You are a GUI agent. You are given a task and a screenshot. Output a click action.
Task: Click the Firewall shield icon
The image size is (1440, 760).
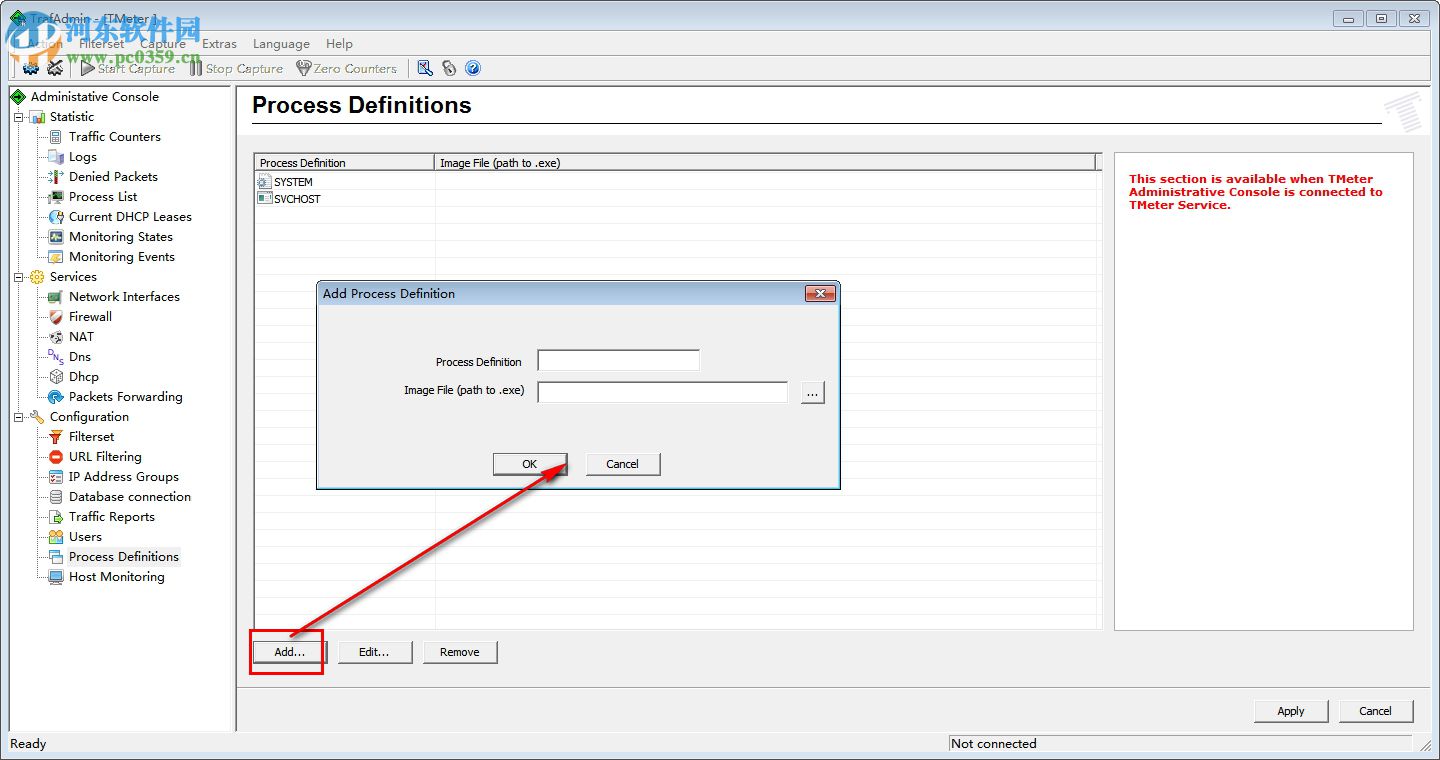[x=56, y=317]
